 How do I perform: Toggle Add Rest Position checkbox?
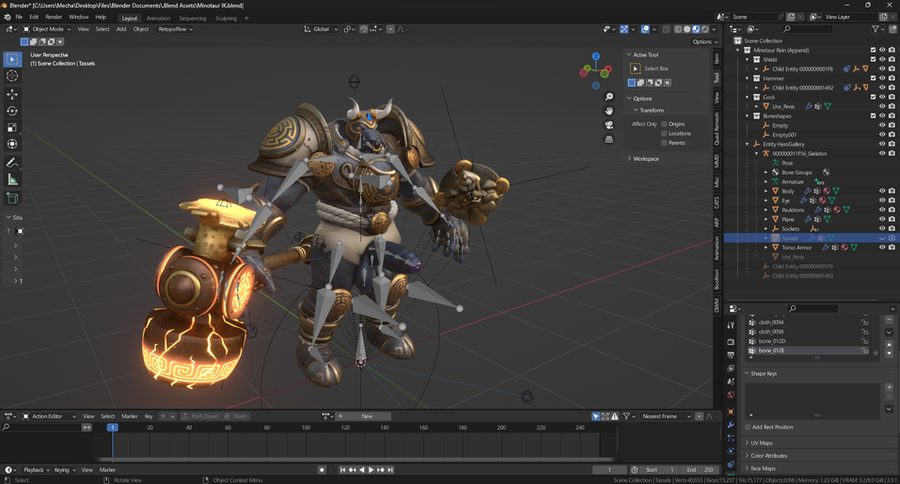tap(748, 427)
